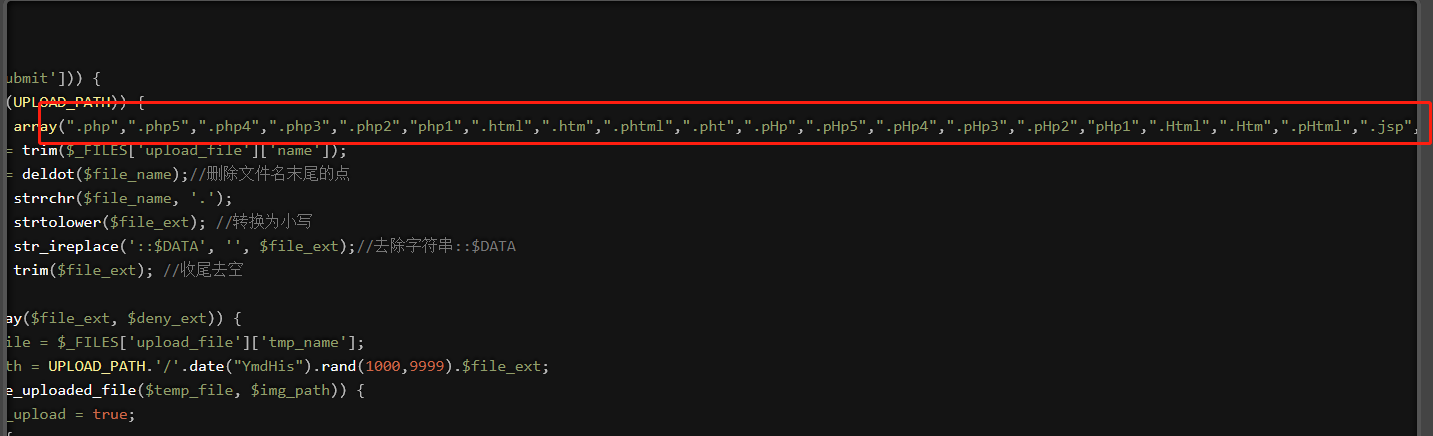Click the array keyword in the highlighted line
This screenshot has width=1433, height=436.
point(35,126)
